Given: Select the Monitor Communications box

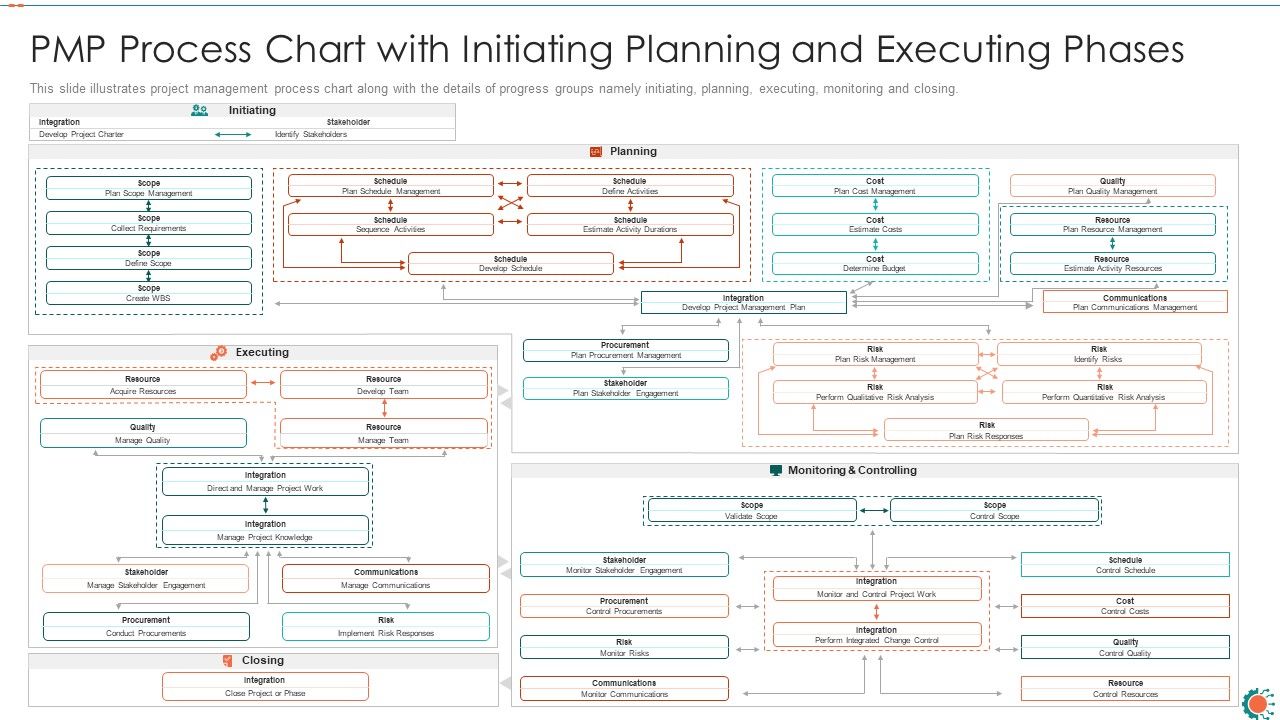Looking at the screenshot, I should coord(624,688).
